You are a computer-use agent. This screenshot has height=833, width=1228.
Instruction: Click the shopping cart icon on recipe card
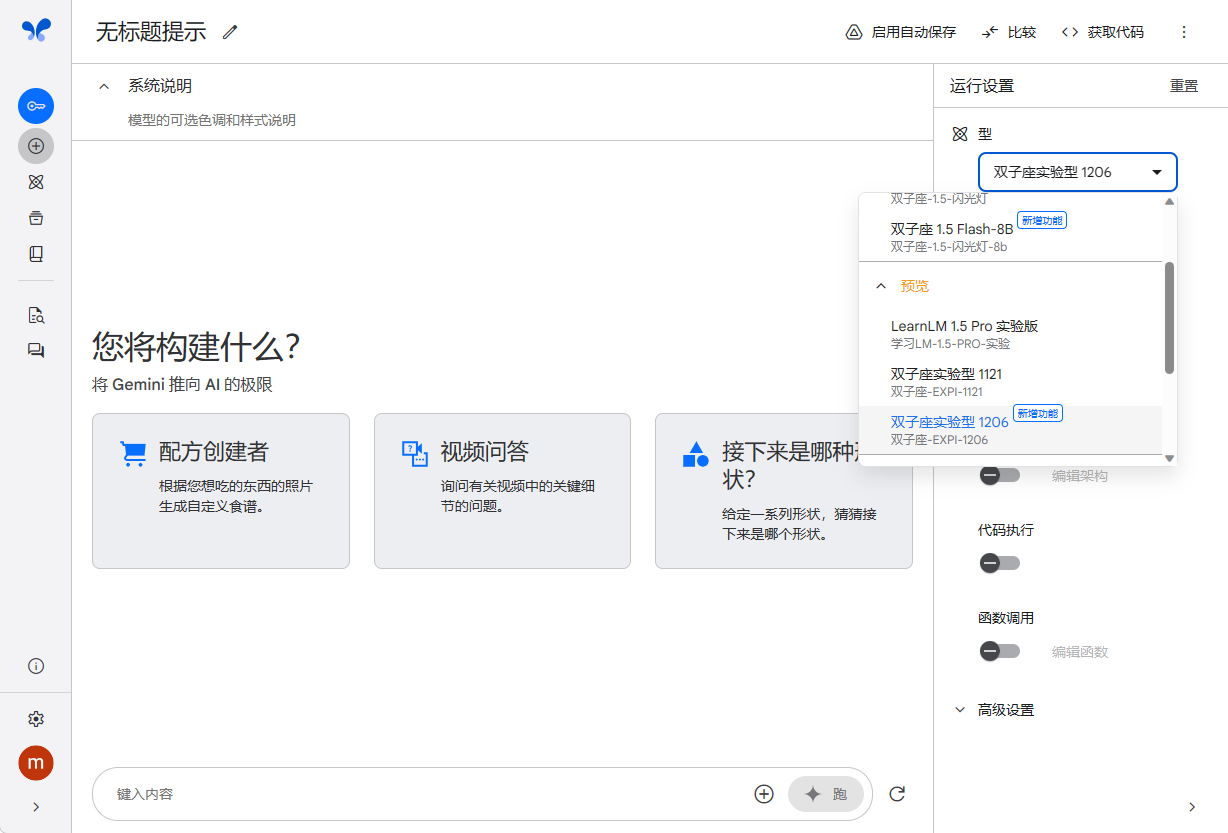tap(133, 453)
